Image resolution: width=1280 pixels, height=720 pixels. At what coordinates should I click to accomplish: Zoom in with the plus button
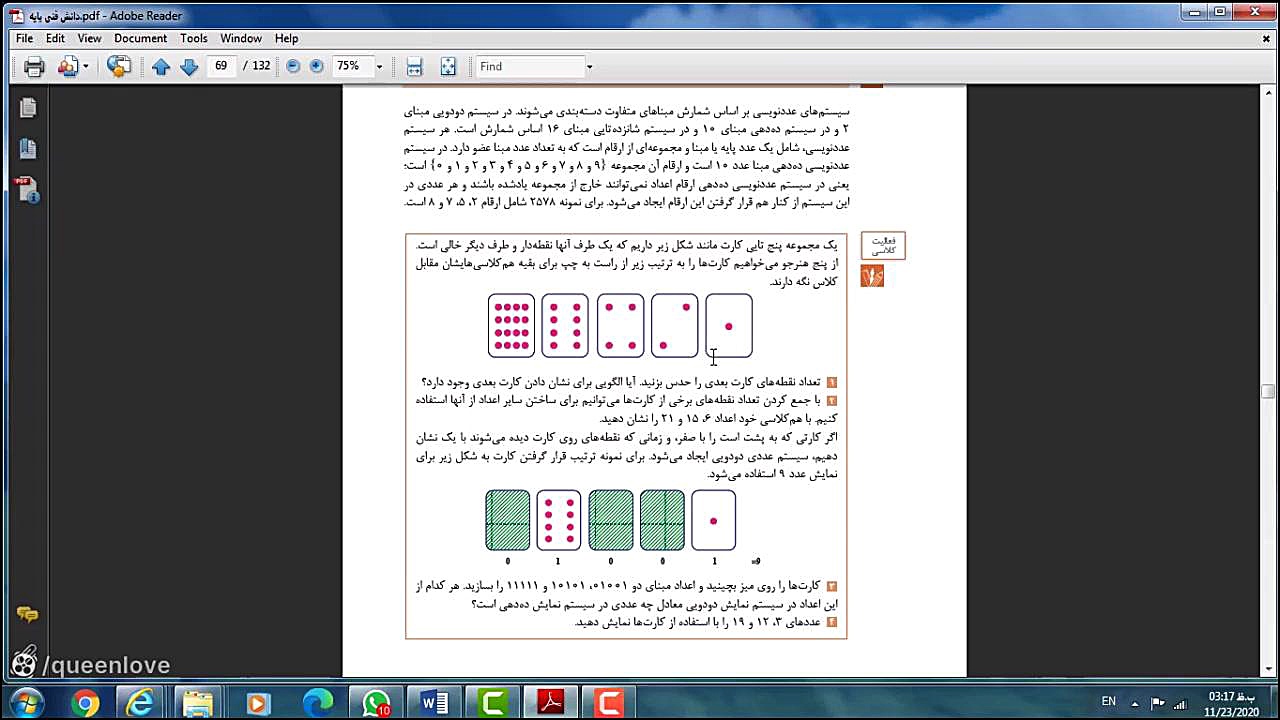[317, 66]
